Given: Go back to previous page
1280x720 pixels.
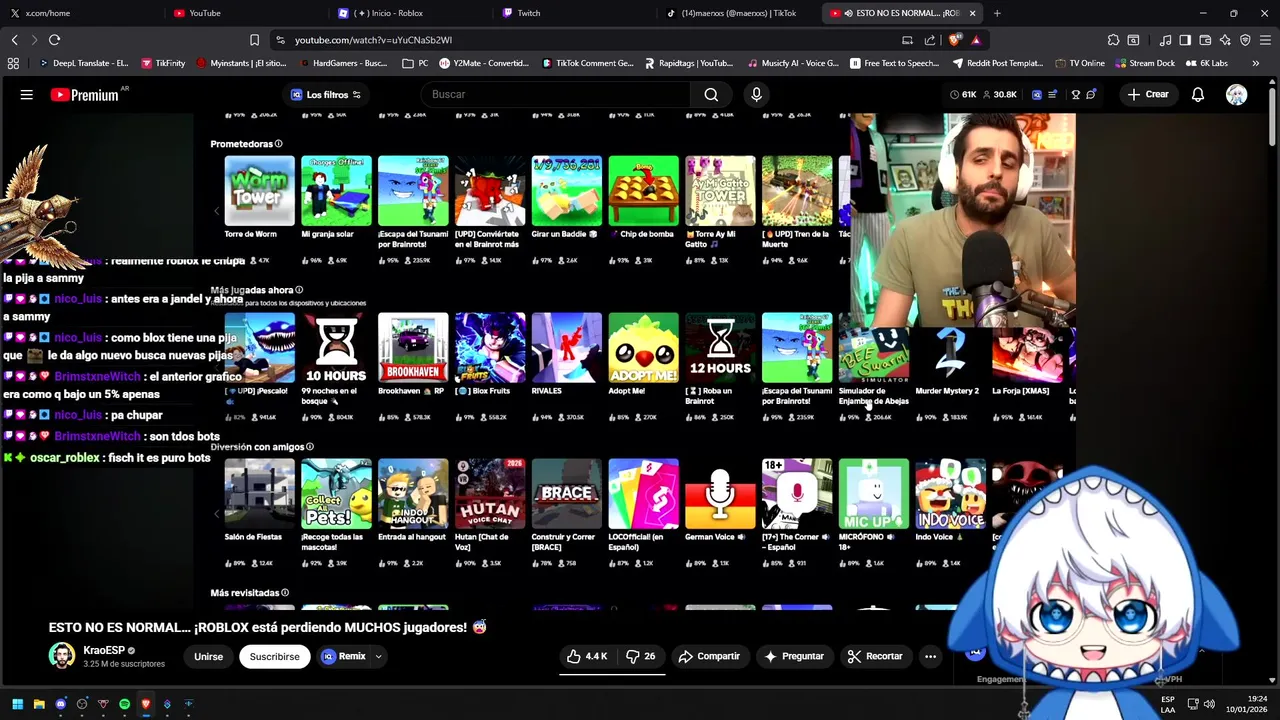Looking at the screenshot, I should 14,40.
